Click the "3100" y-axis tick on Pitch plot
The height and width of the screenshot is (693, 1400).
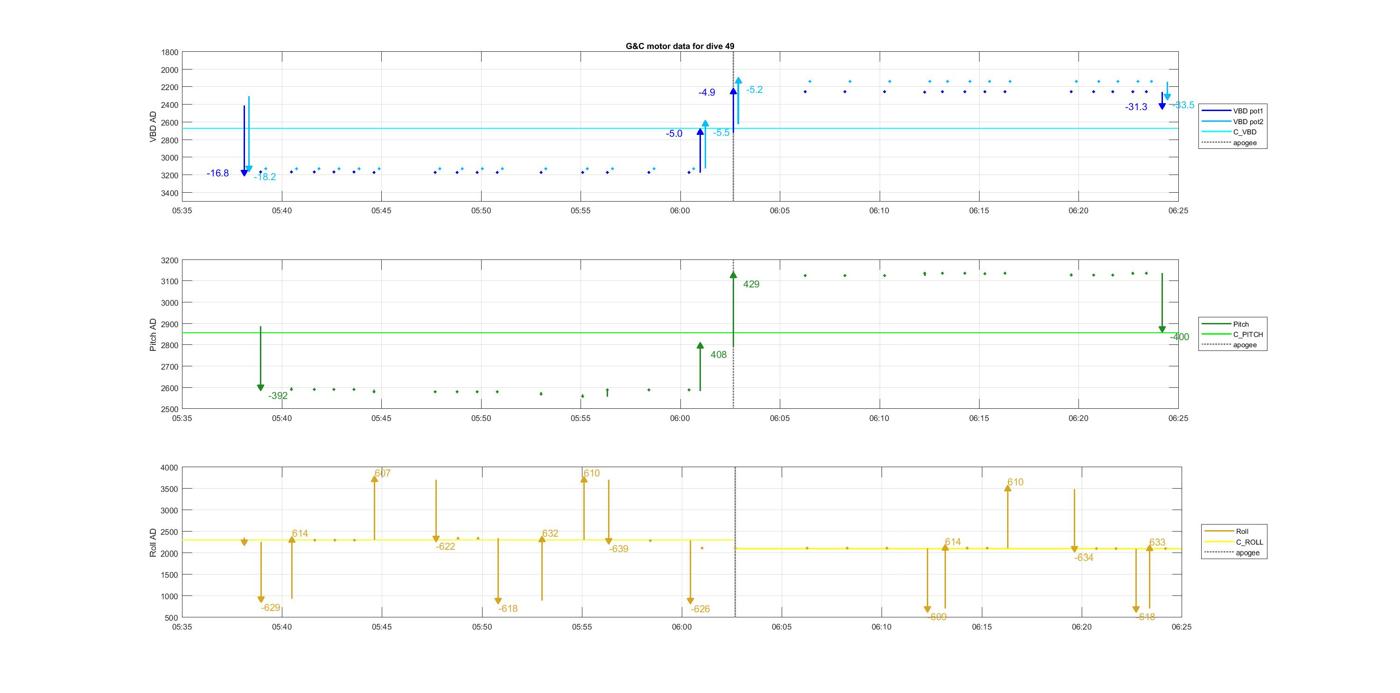tap(170, 282)
